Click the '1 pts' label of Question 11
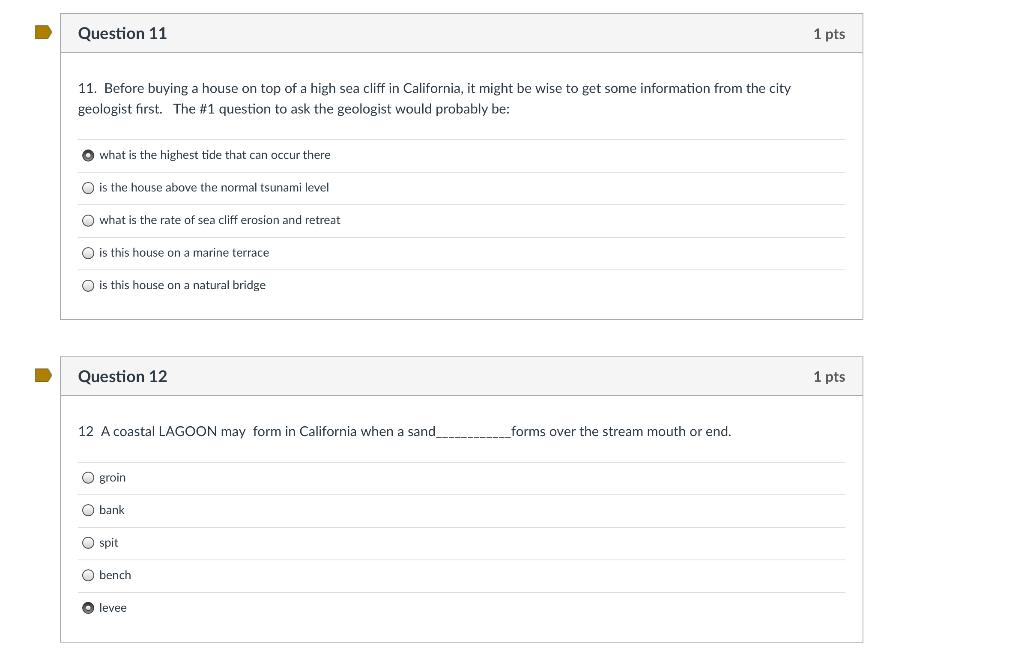The height and width of the screenshot is (661, 1024). click(829, 34)
